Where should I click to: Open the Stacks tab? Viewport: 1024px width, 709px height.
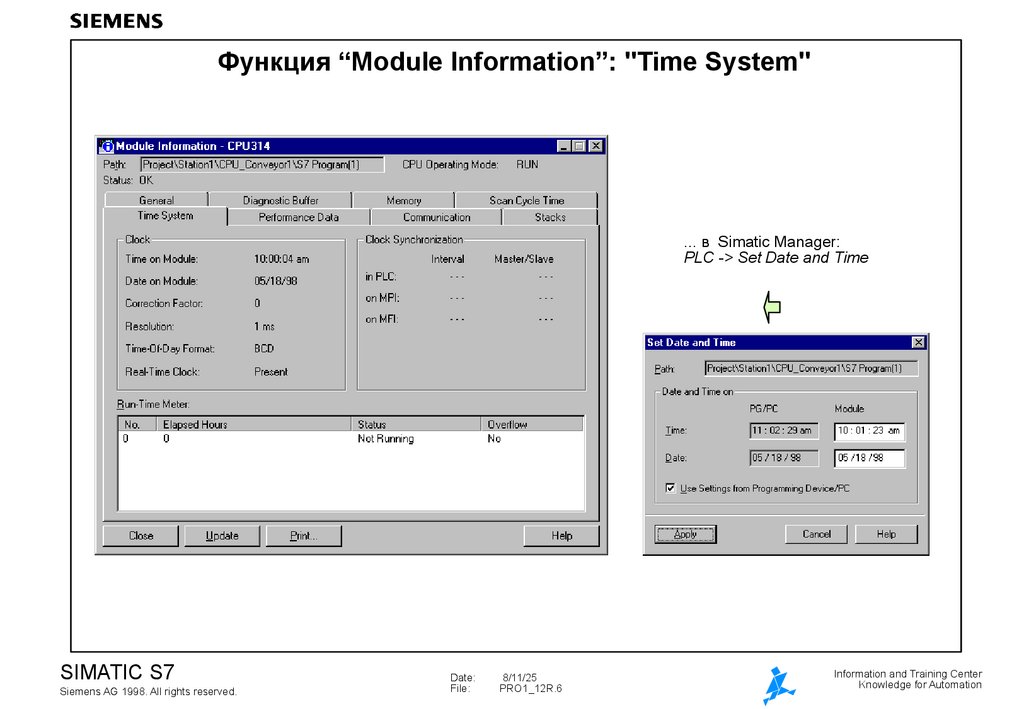tap(554, 216)
